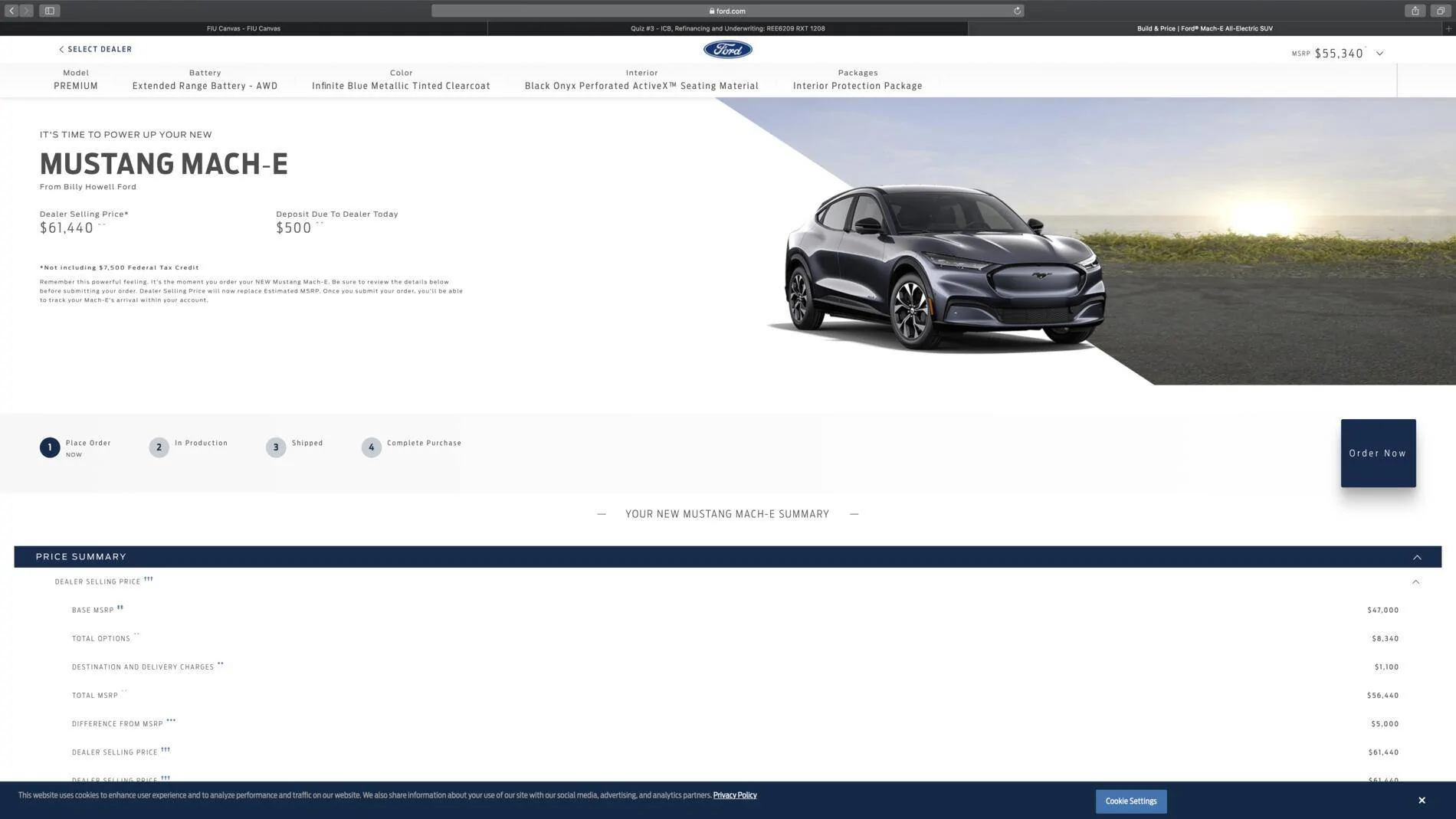The image size is (1456, 819).
Task: Collapse the Dealer Selling Price breakdown chevron
Action: pos(1415,582)
